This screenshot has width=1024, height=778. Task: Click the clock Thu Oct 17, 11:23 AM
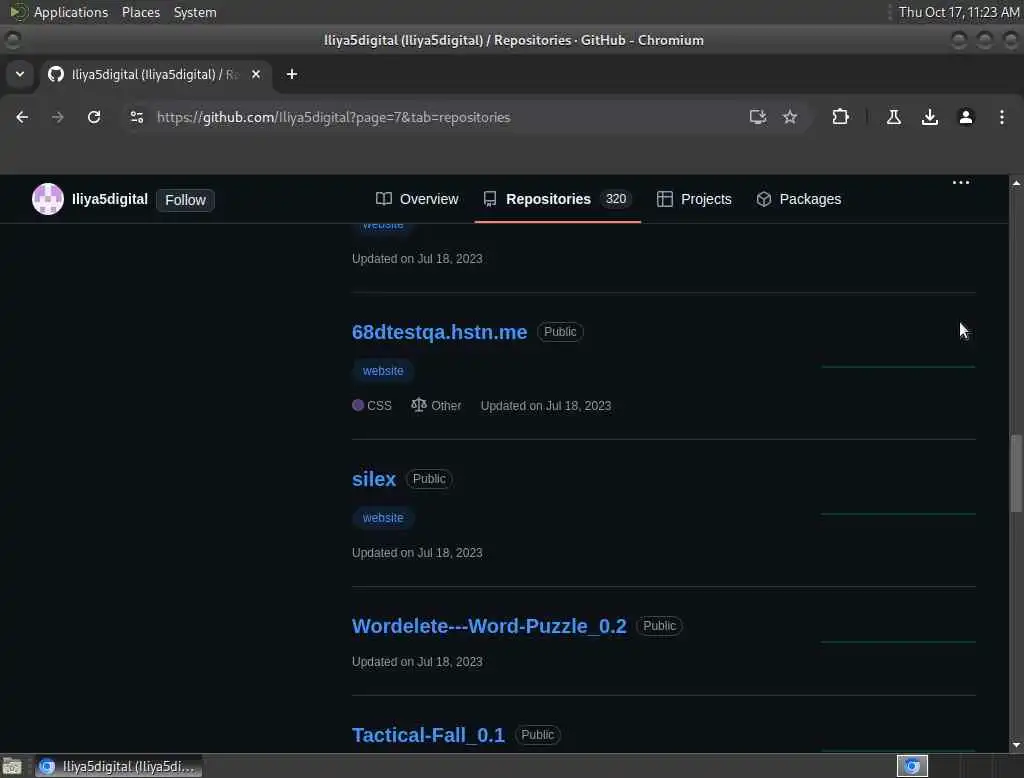(959, 12)
